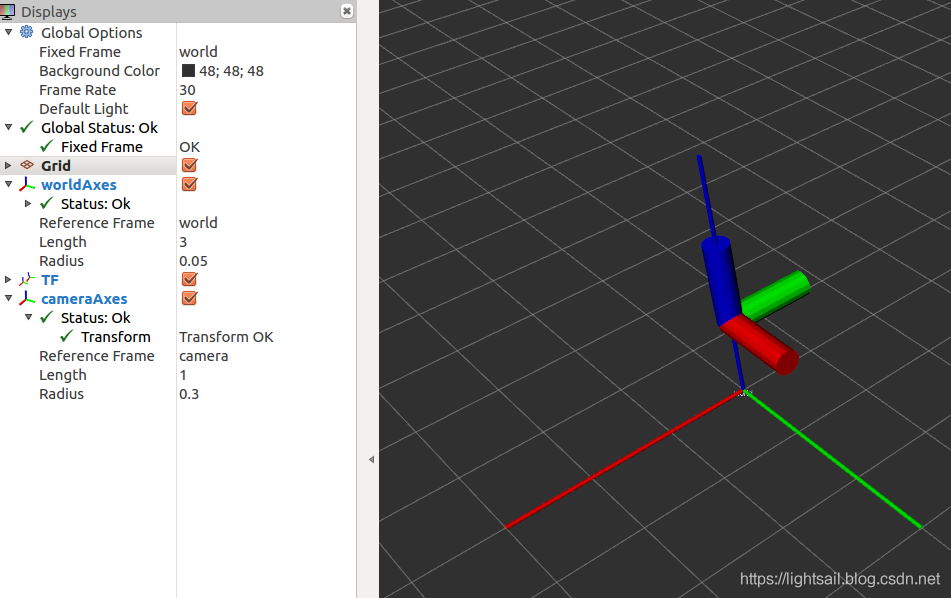Select the Global Options row label
Screen dimensions: 951x598
92,33
